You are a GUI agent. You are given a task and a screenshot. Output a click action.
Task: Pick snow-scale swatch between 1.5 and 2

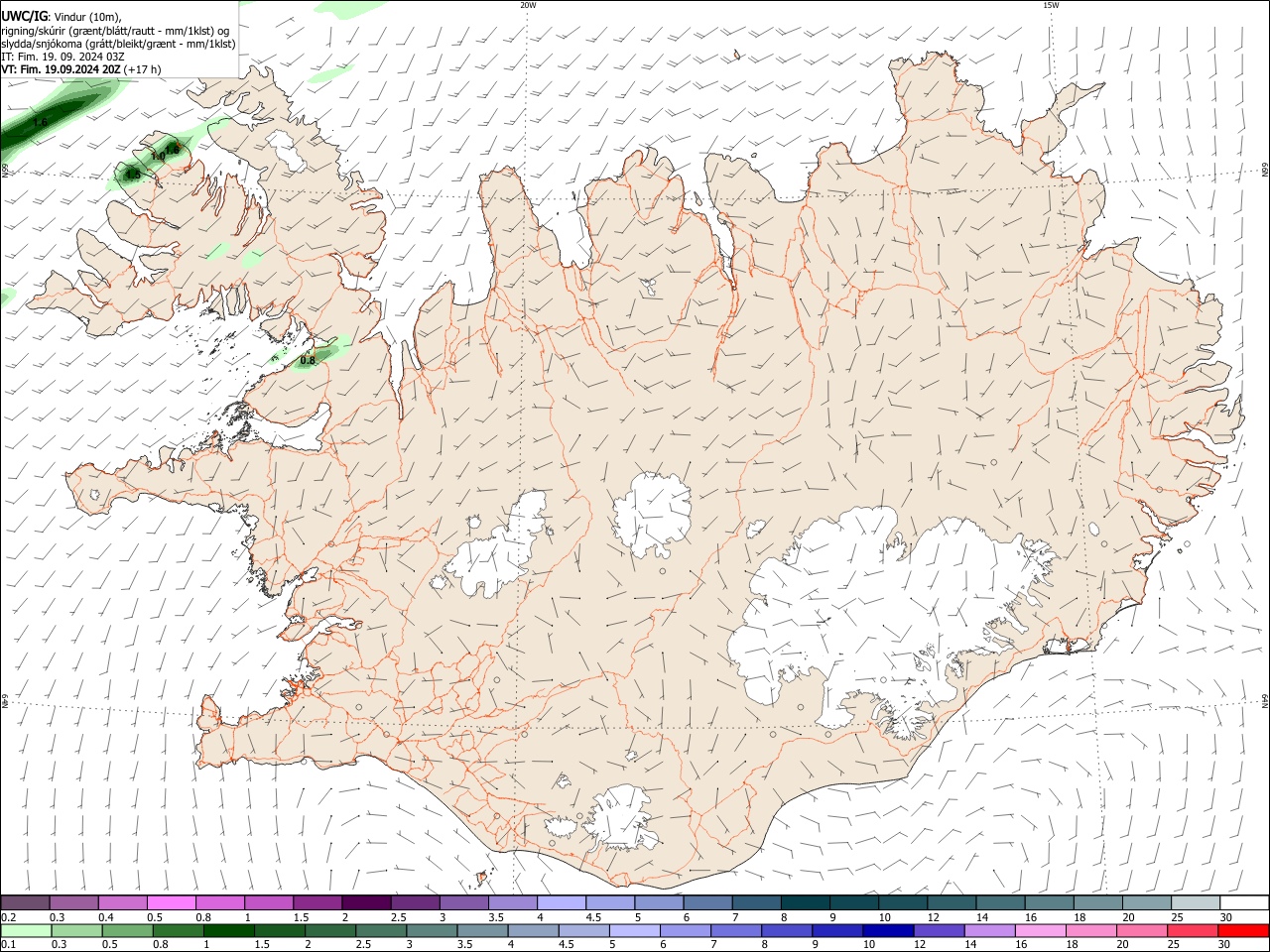point(317,903)
